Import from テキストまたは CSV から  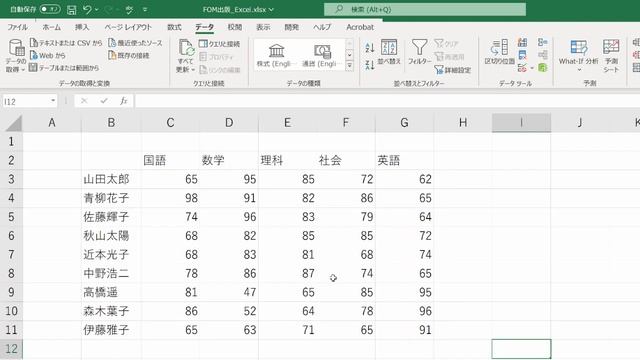point(66,43)
